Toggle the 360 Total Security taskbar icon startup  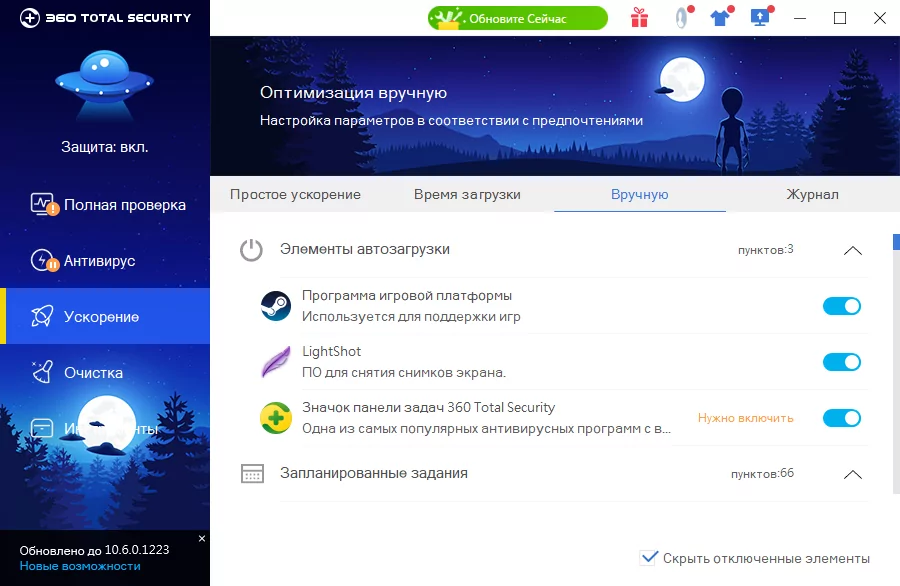pyautogui.click(x=842, y=418)
